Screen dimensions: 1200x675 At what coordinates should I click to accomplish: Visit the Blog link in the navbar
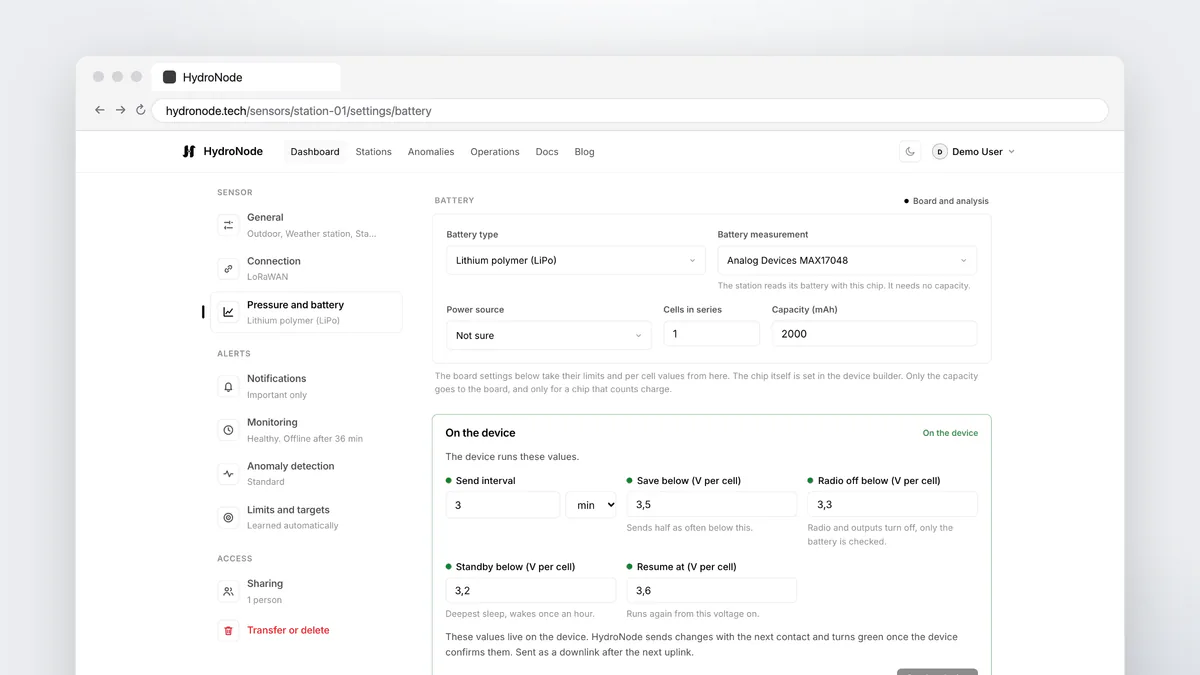click(585, 152)
